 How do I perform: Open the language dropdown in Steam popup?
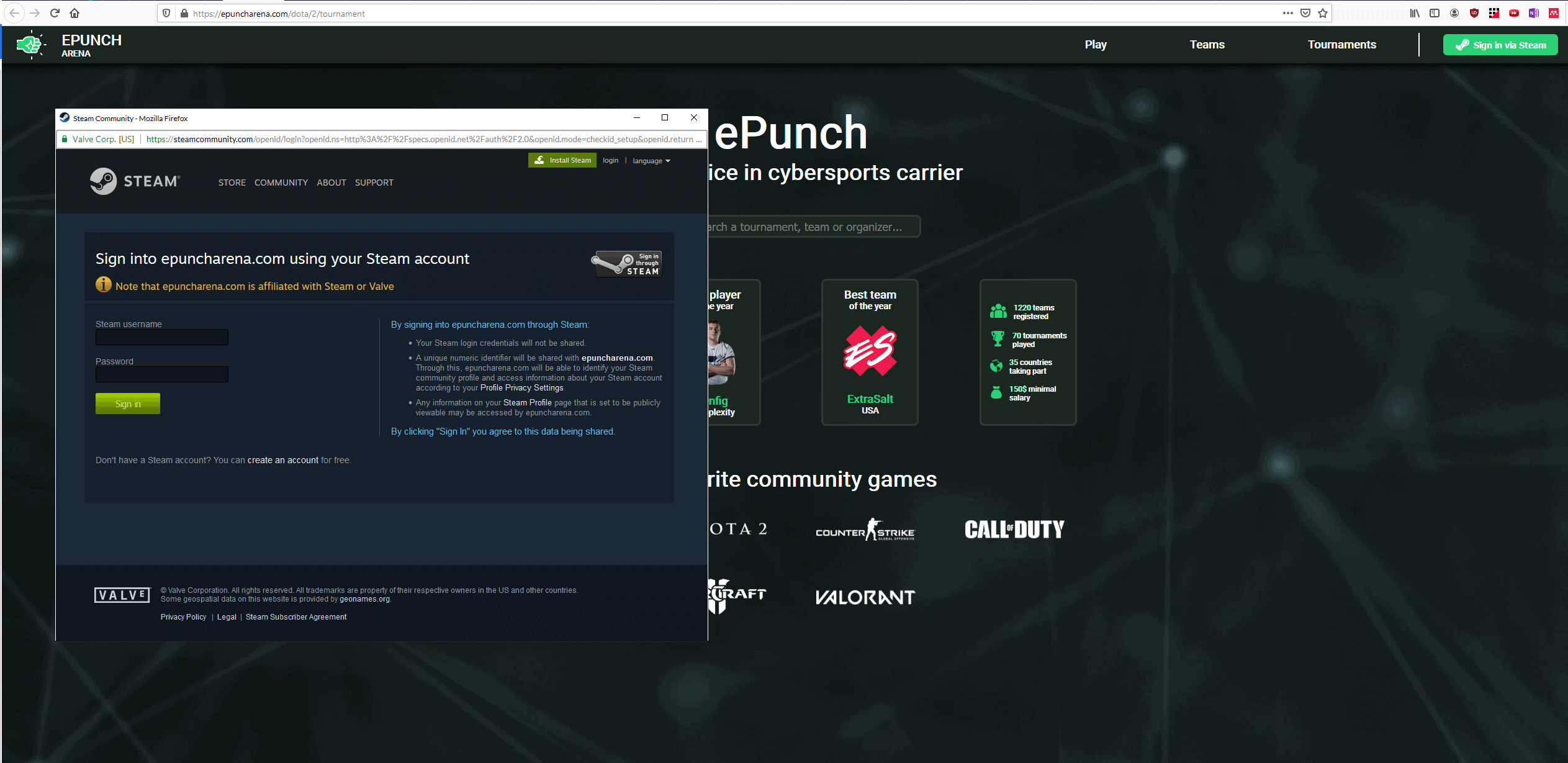652,161
